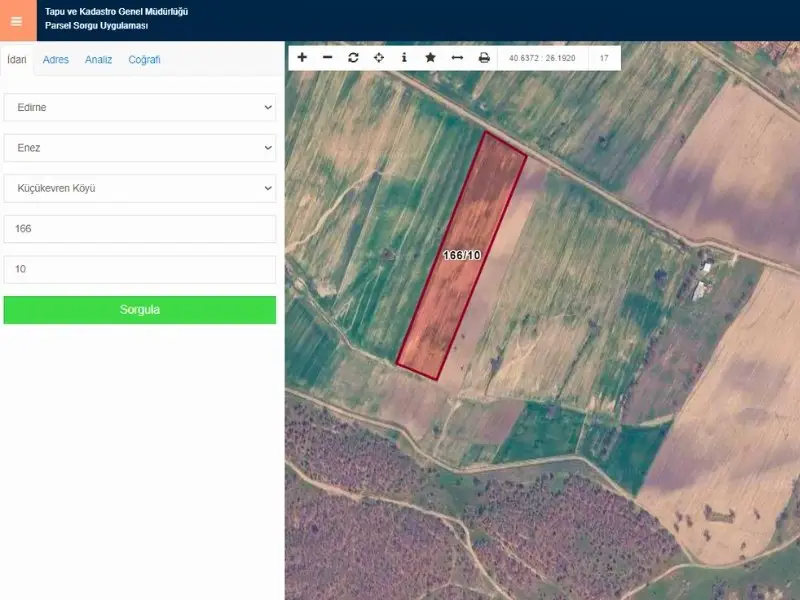Print the map with printer icon
The height and width of the screenshot is (600, 800).
pyautogui.click(x=484, y=58)
